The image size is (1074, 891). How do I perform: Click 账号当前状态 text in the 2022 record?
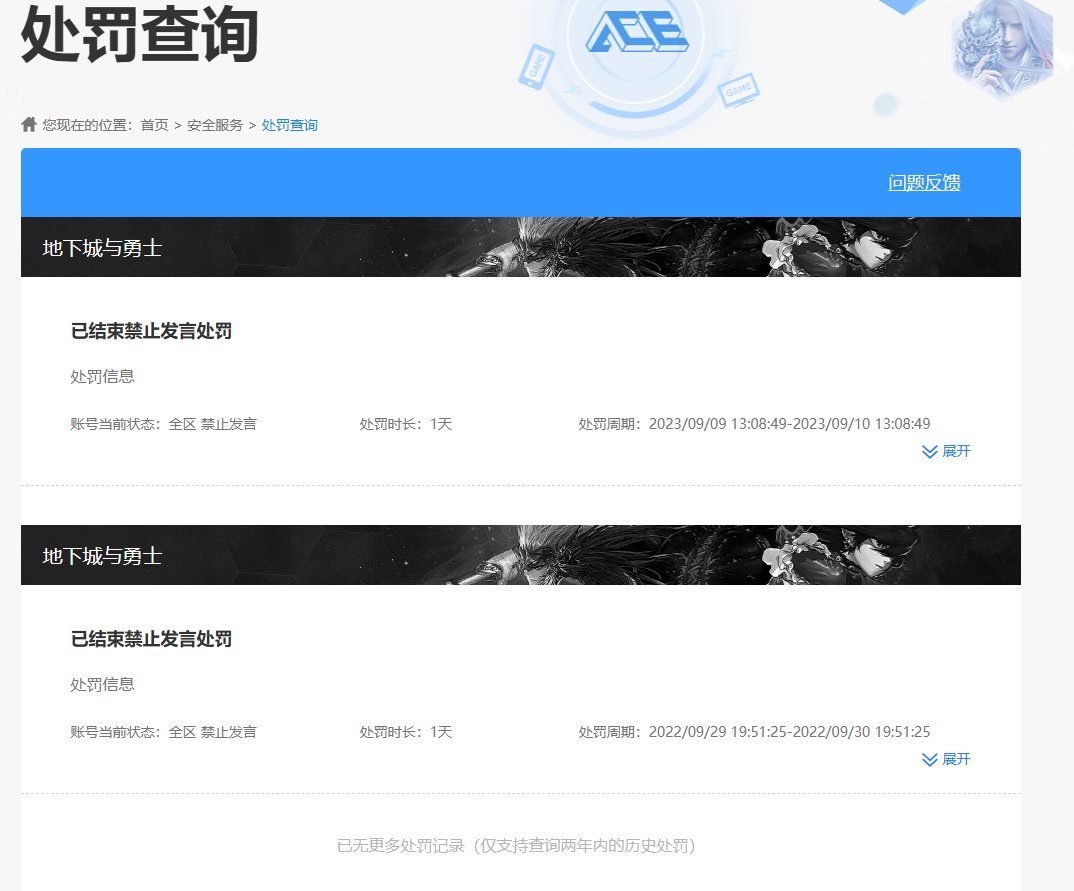pyautogui.click(x=164, y=732)
